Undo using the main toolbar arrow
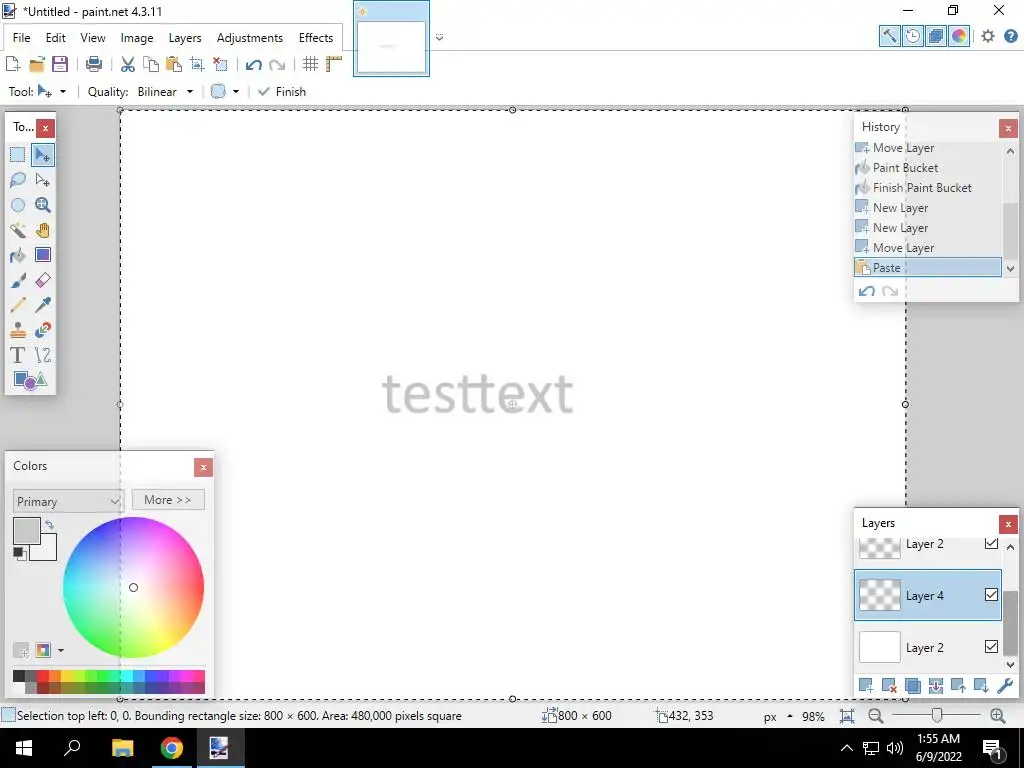This screenshot has width=1024, height=768. point(253,64)
